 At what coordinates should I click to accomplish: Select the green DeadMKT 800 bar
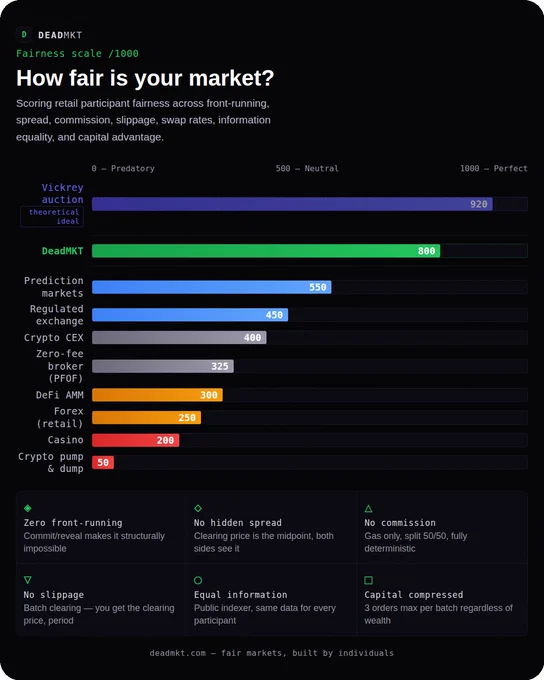point(266,251)
